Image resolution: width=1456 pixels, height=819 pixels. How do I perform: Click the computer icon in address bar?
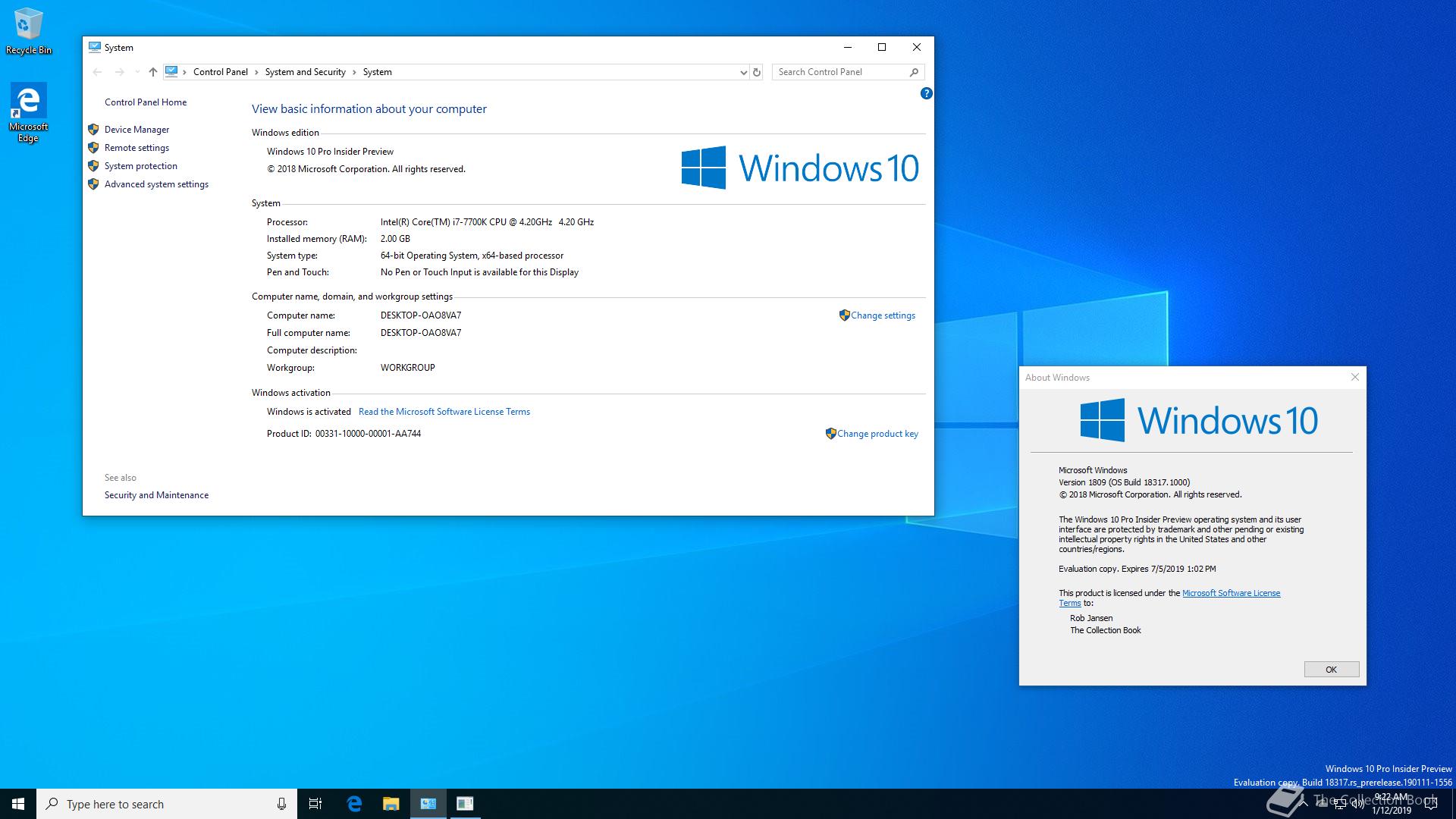(171, 71)
